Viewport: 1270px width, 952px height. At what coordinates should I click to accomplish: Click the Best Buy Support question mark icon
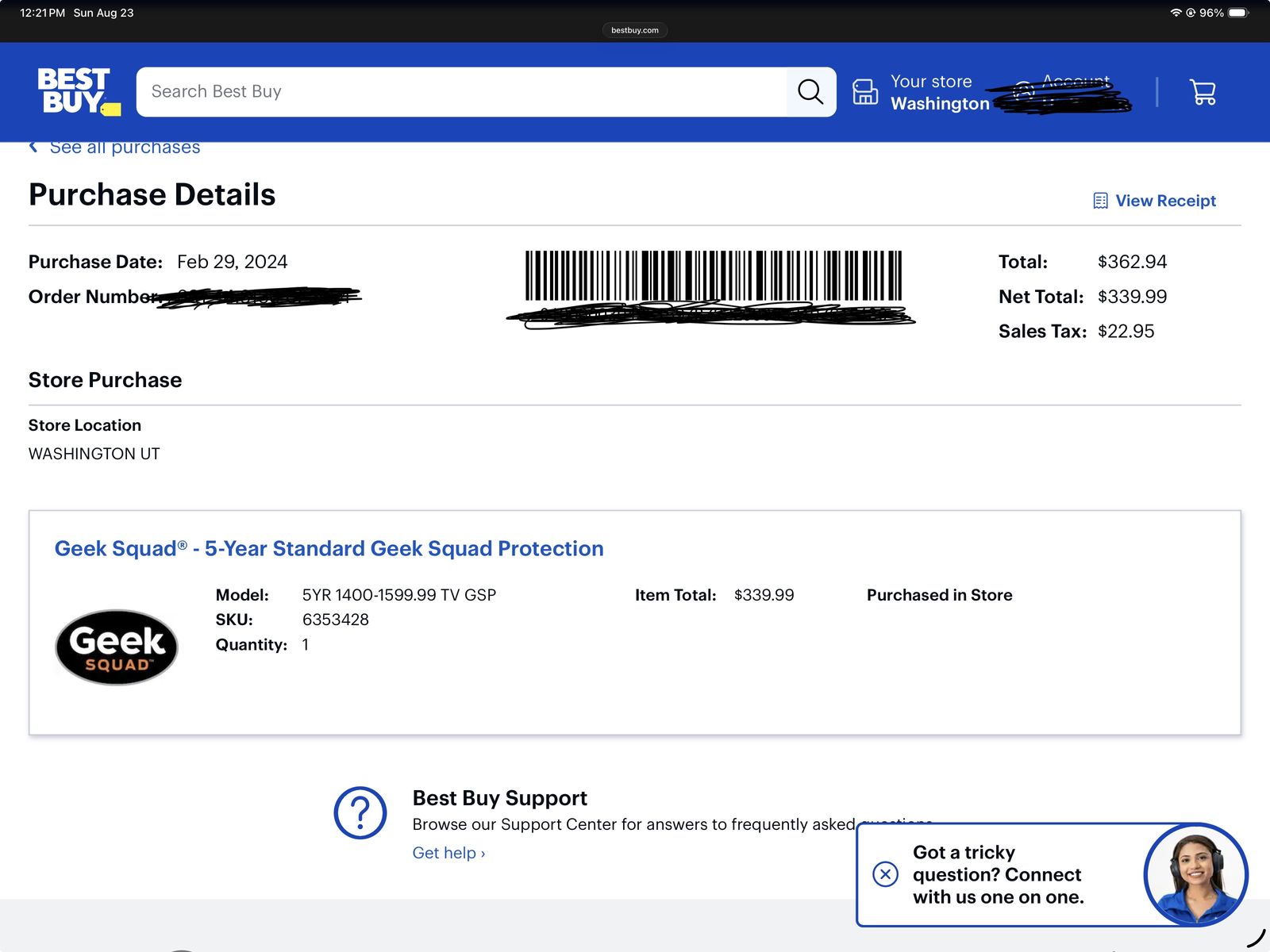coord(360,812)
